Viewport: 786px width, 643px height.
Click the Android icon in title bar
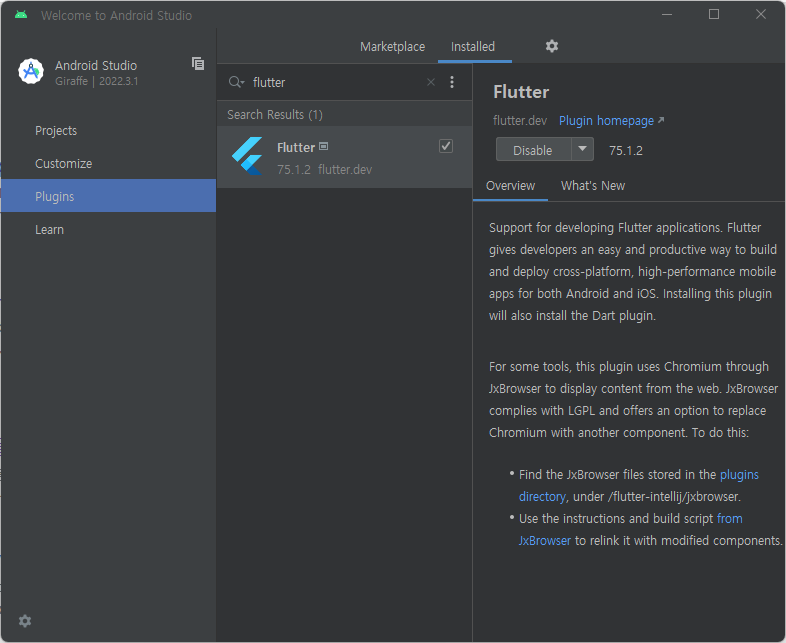pyautogui.click(x=21, y=15)
